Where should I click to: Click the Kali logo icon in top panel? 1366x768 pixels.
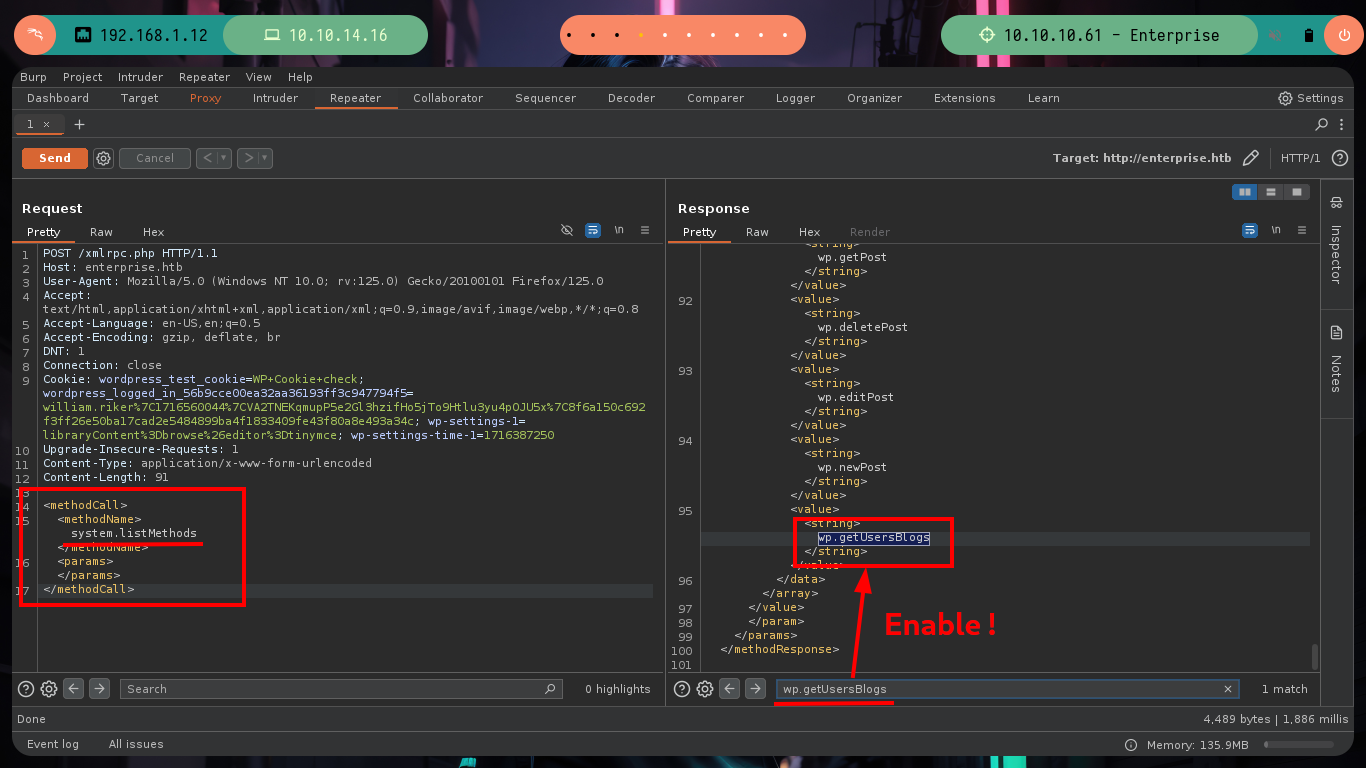pyautogui.click(x=35, y=35)
